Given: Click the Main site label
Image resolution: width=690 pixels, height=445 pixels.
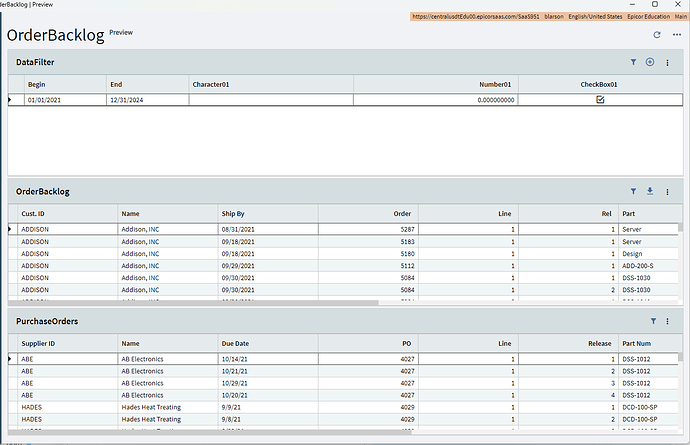Looking at the screenshot, I should [x=681, y=17].
